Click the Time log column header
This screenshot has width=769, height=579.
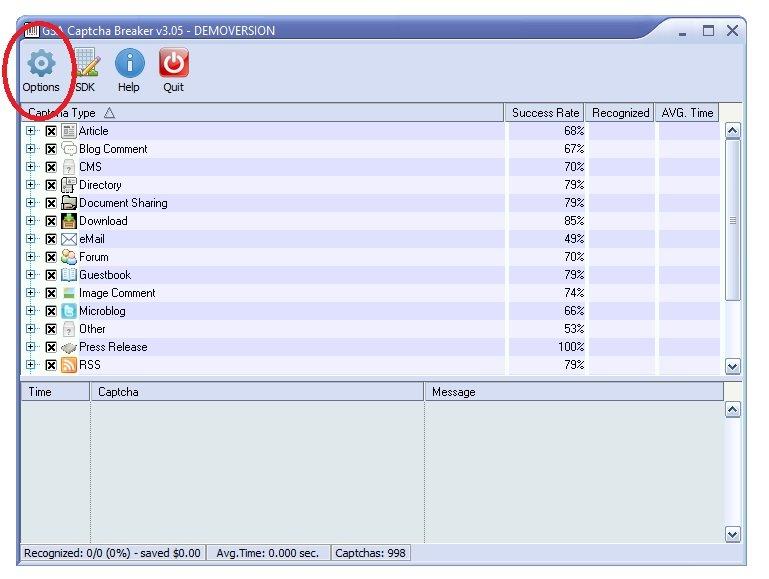[56, 392]
